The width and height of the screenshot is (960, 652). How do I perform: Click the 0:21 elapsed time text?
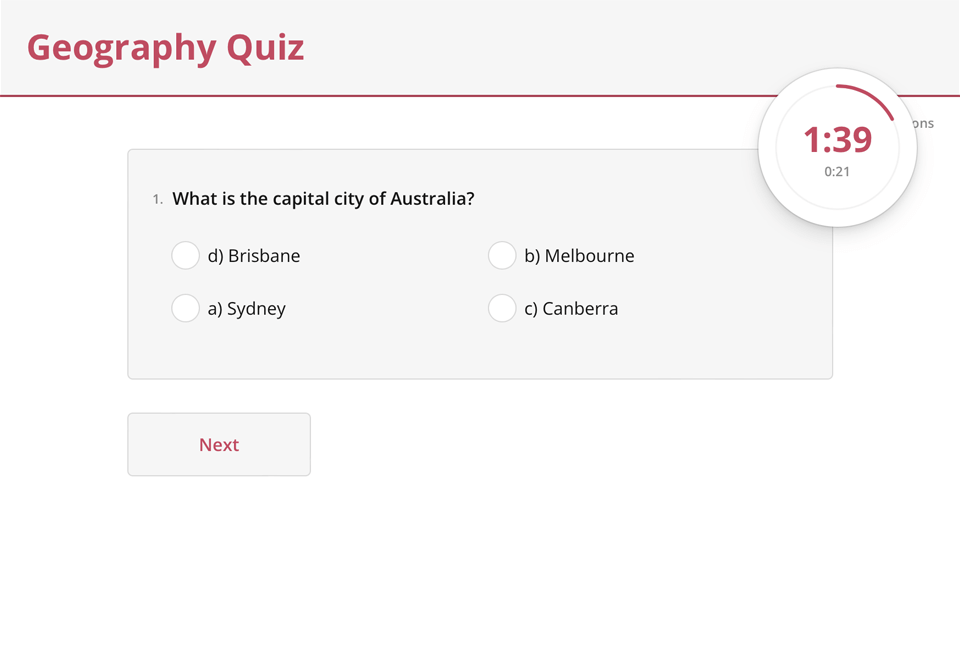coord(837,172)
